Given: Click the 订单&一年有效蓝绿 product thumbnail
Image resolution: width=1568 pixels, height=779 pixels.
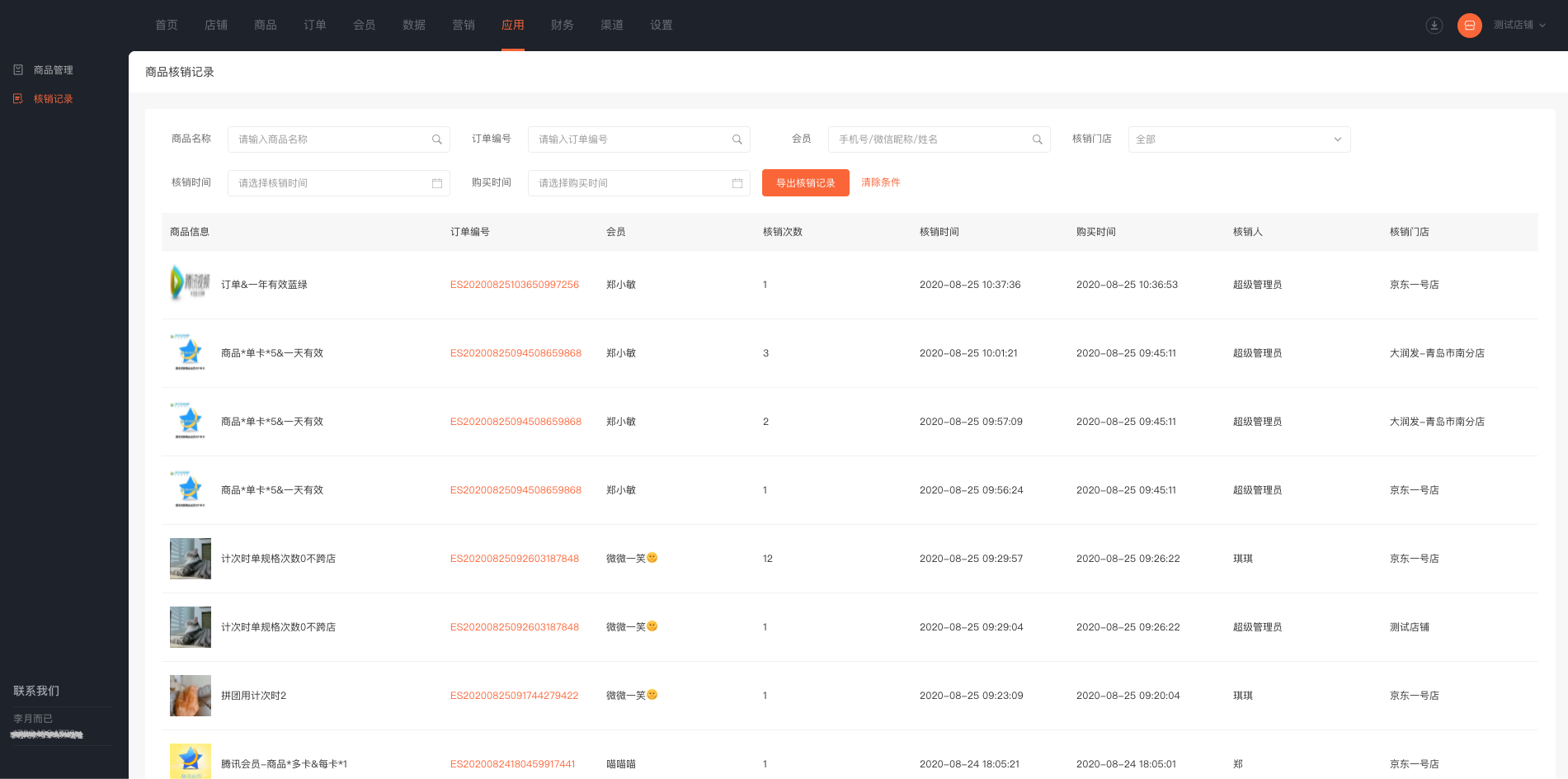Looking at the screenshot, I should [191, 283].
